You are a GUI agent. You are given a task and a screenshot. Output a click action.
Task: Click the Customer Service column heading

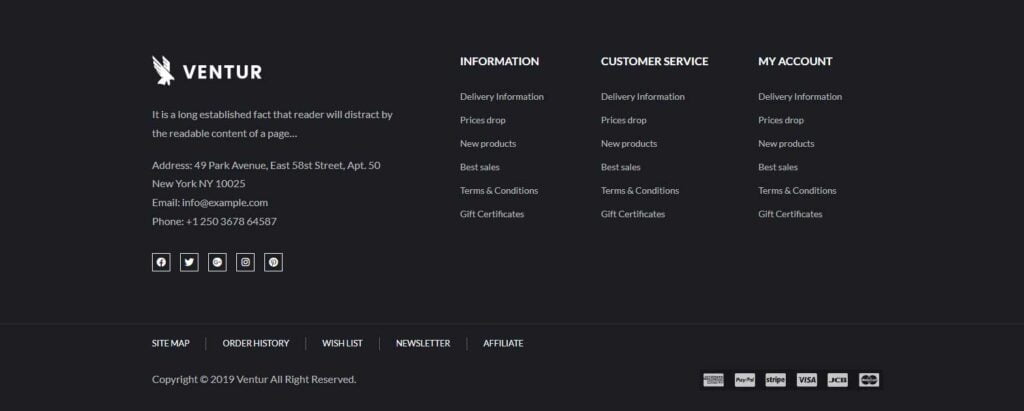(x=654, y=61)
